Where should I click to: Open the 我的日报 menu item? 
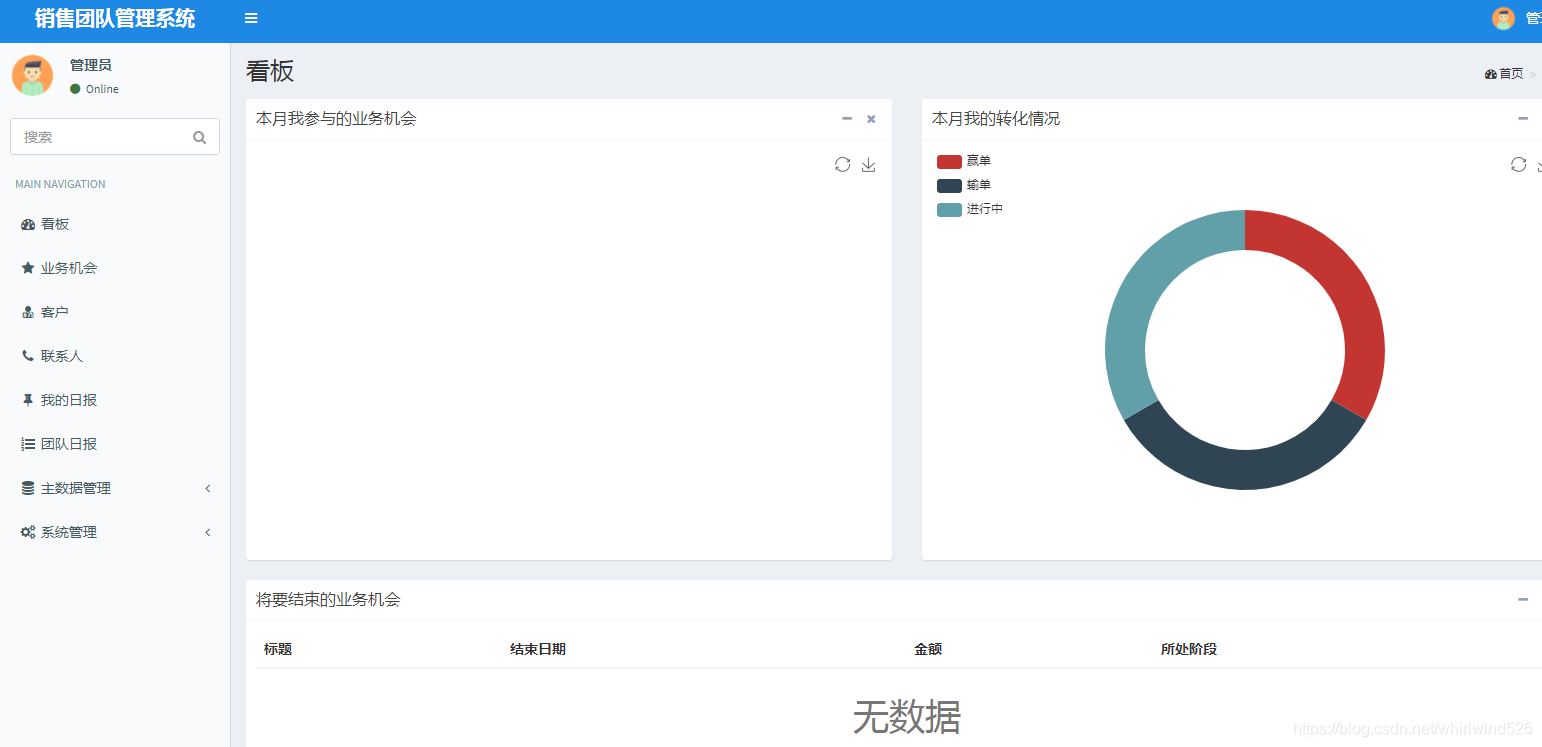(115, 400)
